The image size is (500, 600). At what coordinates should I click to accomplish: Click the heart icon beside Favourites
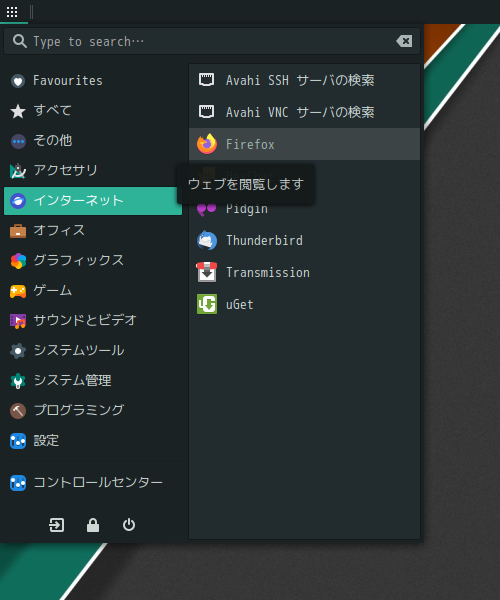[x=18, y=81]
